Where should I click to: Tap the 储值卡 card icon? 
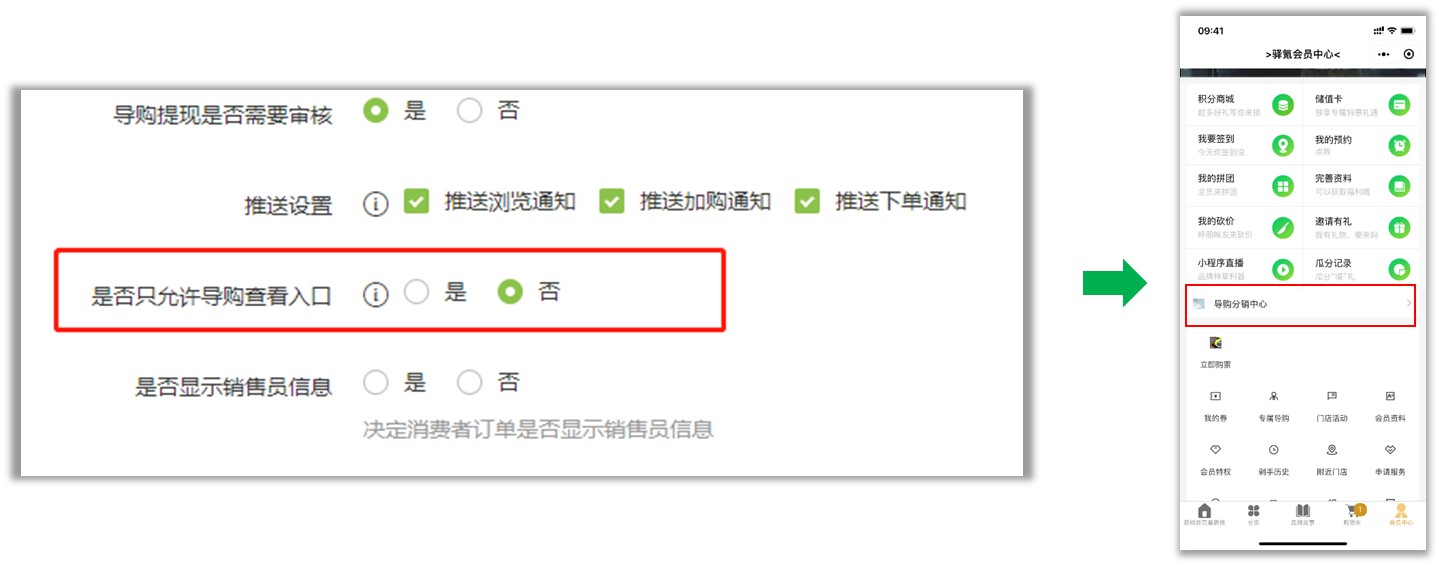[x=1399, y=105]
